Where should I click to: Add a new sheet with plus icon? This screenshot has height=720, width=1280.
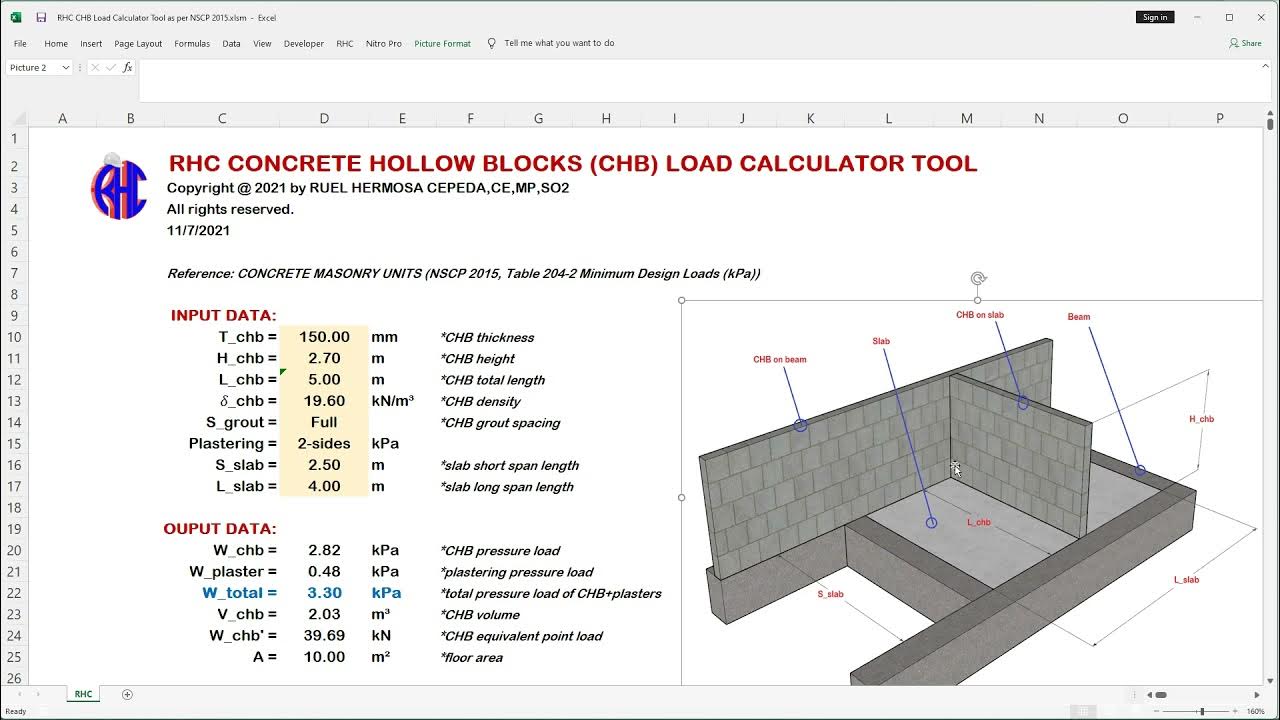pyautogui.click(x=127, y=694)
